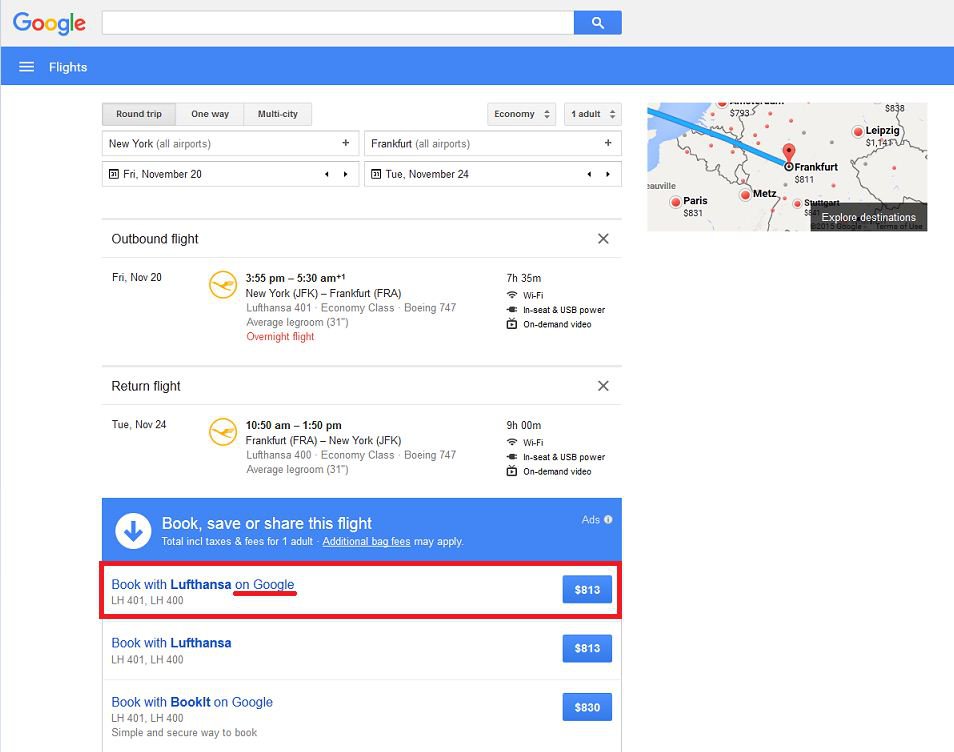954x752 pixels.
Task: Click the blue search magnifier button
Action: (597, 23)
